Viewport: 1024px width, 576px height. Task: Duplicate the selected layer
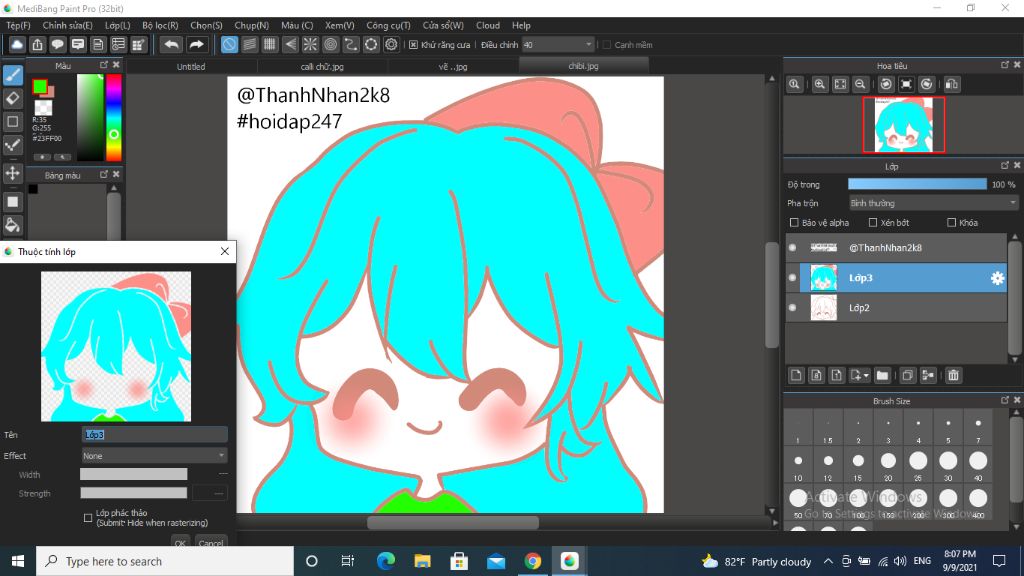pyautogui.click(x=907, y=376)
